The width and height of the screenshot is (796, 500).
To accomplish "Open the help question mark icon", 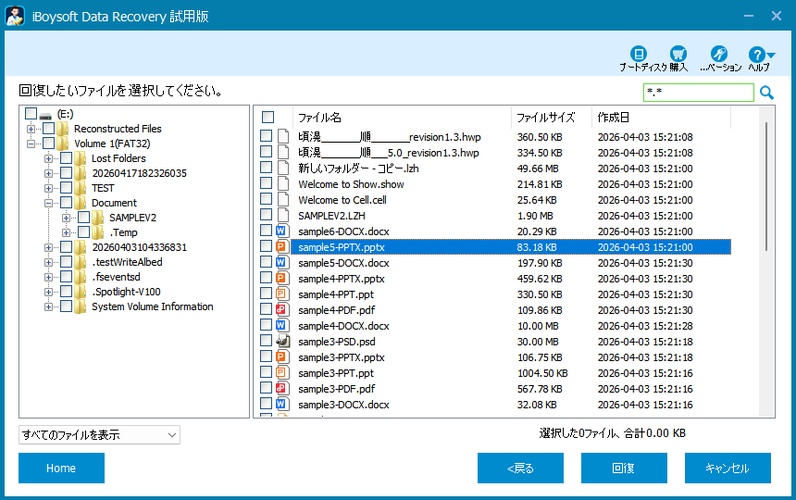I will (756, 54).
